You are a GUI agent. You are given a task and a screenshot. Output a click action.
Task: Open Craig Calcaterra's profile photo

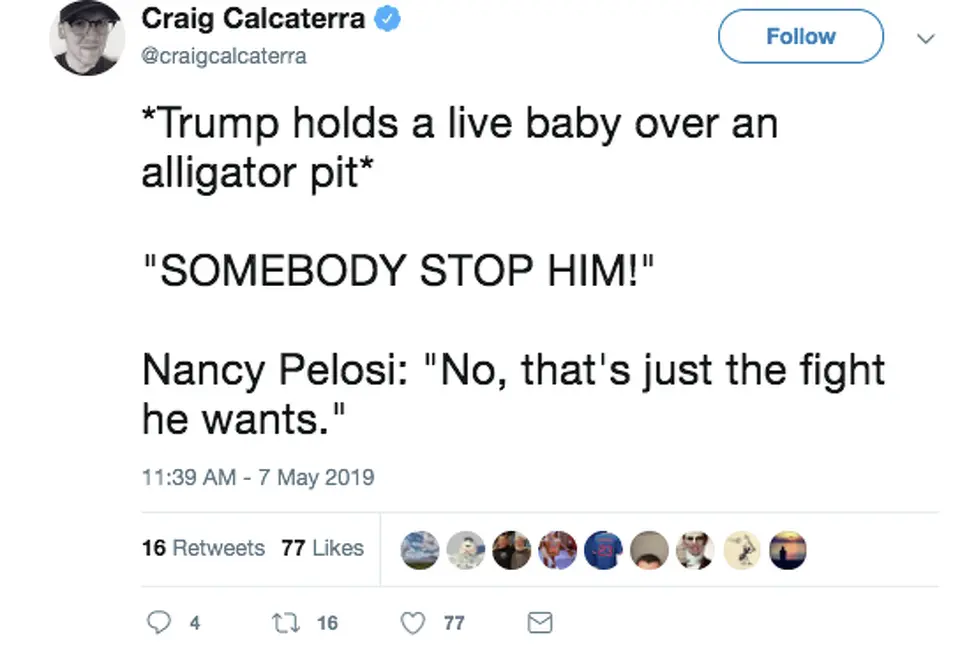(x=88, y=38)
